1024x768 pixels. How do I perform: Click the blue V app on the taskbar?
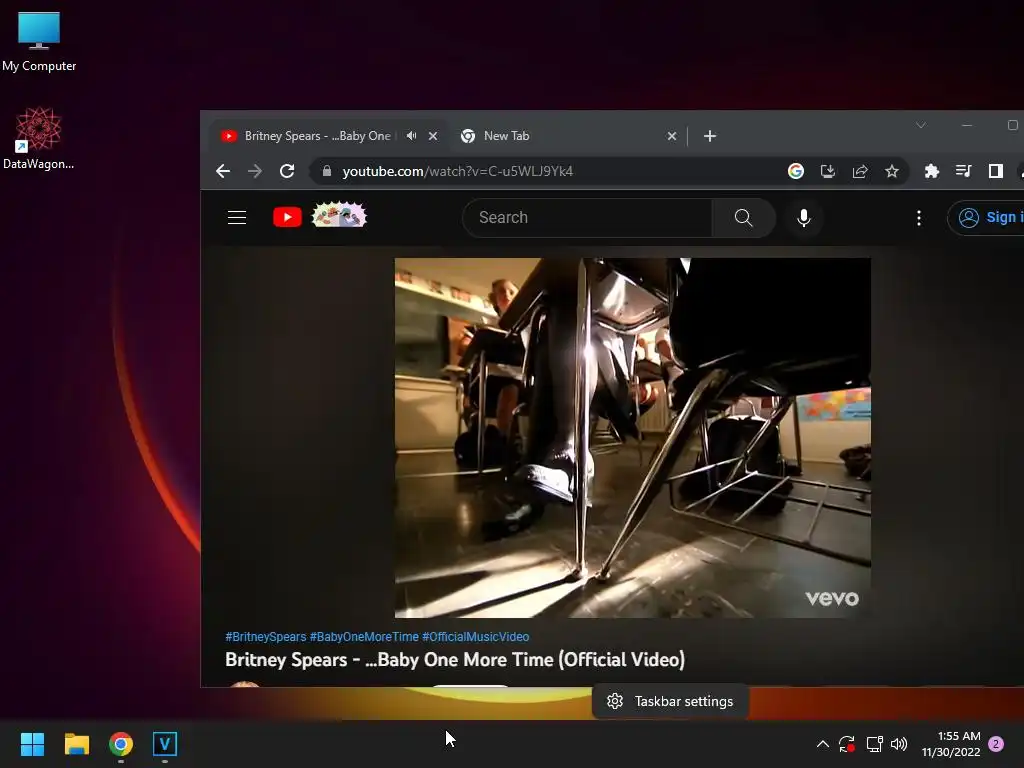[x=165, y=744]
